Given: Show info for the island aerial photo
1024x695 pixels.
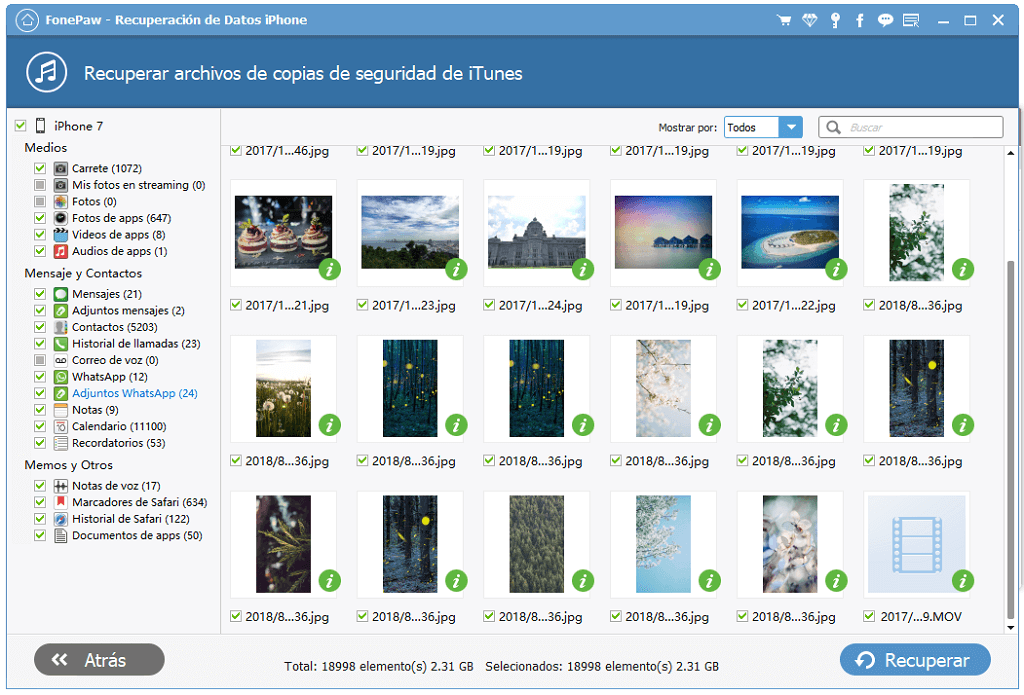Looking at the screenshot, I should click(836, 268).
